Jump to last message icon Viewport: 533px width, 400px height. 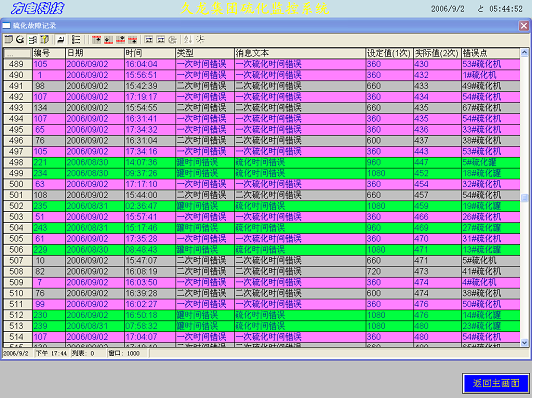coord(108,40)
